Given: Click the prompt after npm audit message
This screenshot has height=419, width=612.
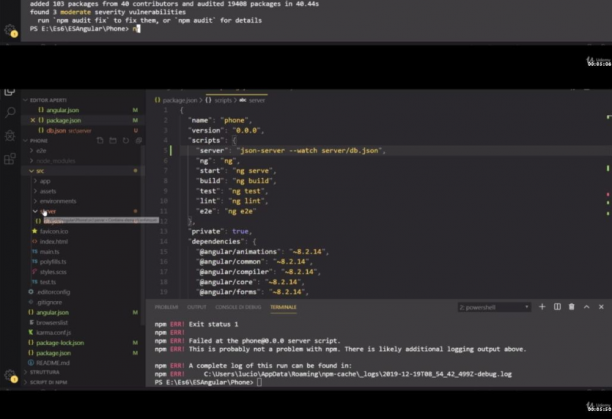Looking at the screenshot, I should point(79,29).
